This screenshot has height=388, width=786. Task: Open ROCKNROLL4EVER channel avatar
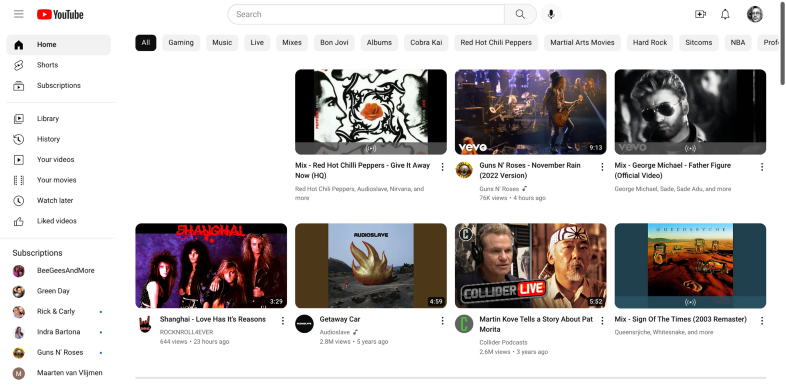(x=145, y=324)
